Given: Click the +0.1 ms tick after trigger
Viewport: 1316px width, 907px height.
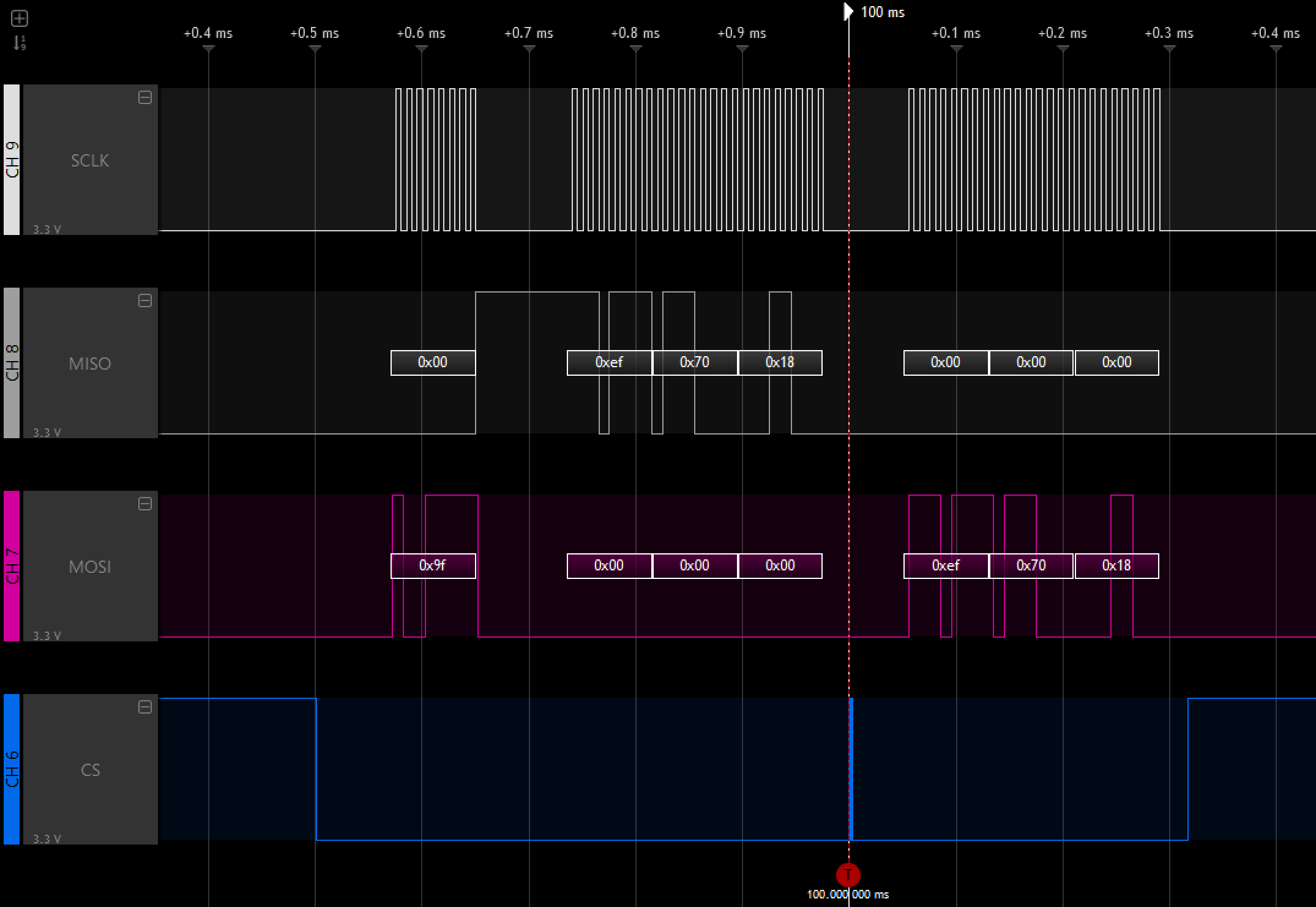Looking at the screenshot, I should pyautogui.click(x=956, y=34).
